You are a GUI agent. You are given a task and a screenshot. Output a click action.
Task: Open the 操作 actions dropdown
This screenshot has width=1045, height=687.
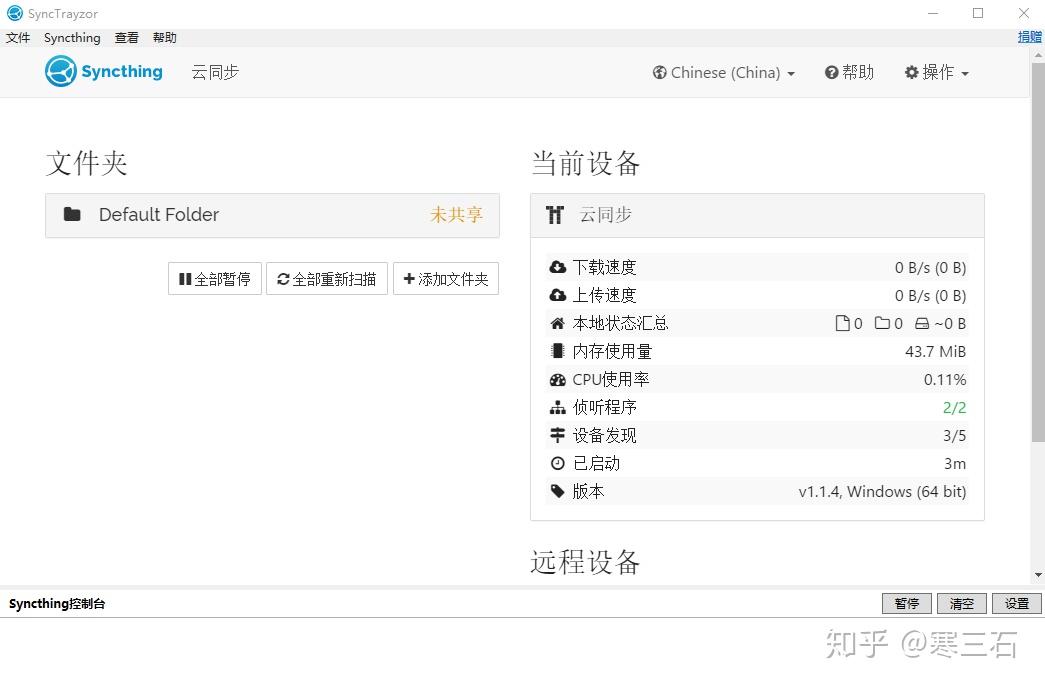click(935, 72)
